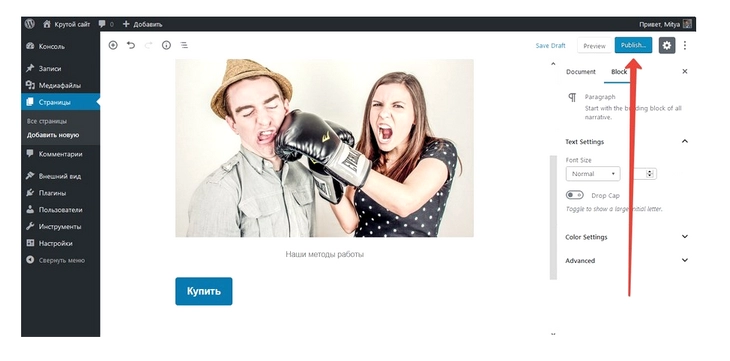Viewport: 730px width, 361px height.
Task: Toggle the Drop Cap switch
Action: [x=575, y=195]
